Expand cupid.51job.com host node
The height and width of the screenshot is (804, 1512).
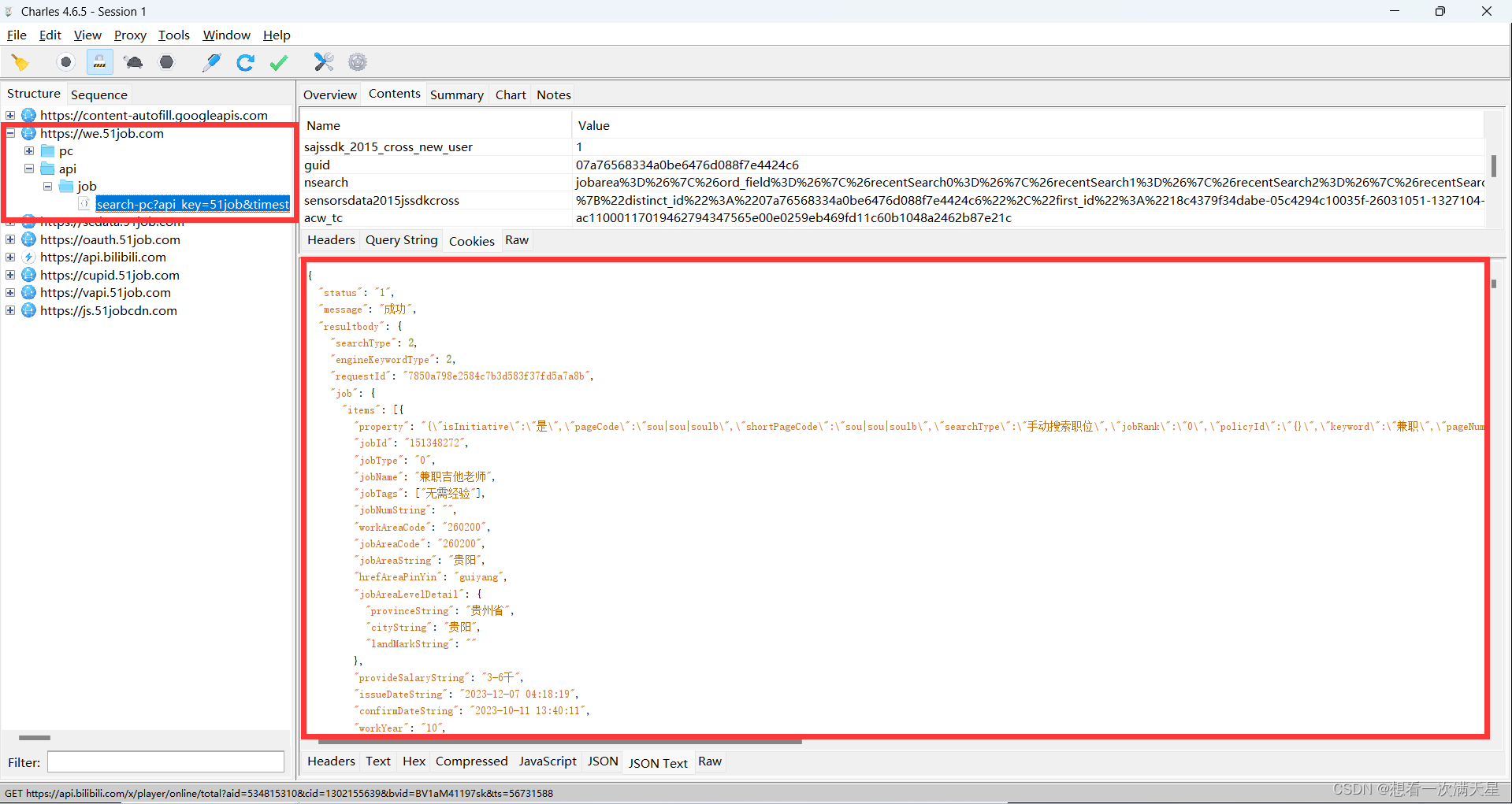10,275
